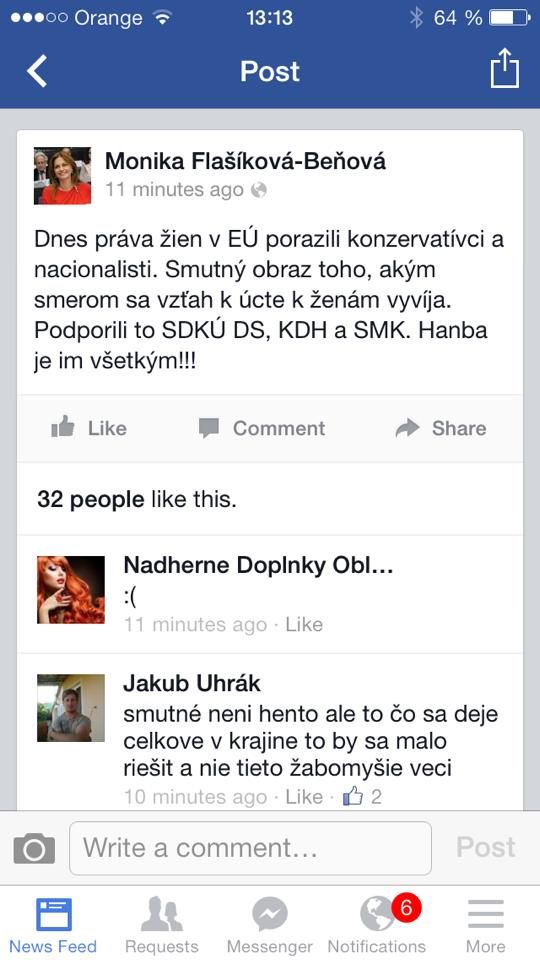Open the red-haired Nadherne Doplnky avatar
Screen dimensions: 540x960
tap(71, 590)
